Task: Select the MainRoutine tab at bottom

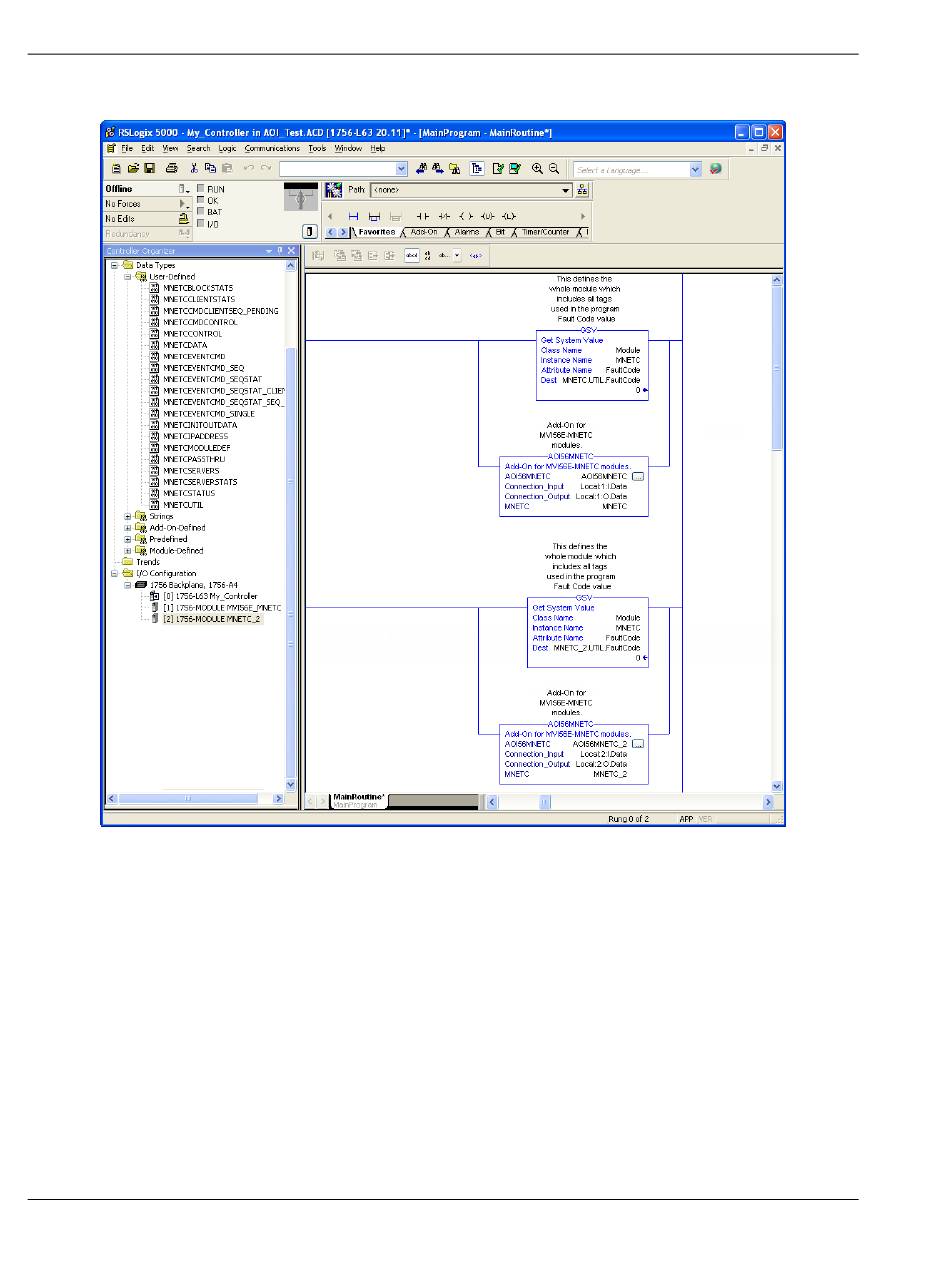Action: [359, 799]
